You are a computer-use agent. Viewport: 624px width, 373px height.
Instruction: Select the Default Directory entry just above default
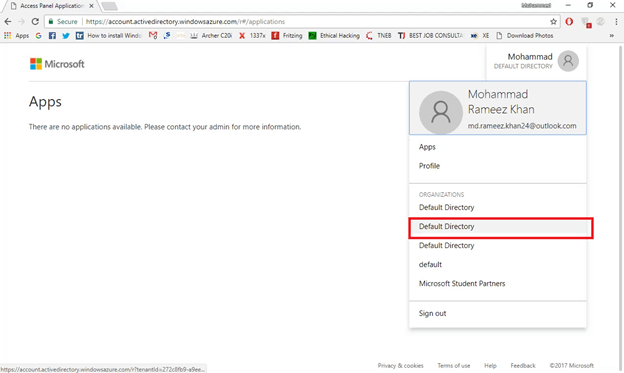click(x=447, y=246)
